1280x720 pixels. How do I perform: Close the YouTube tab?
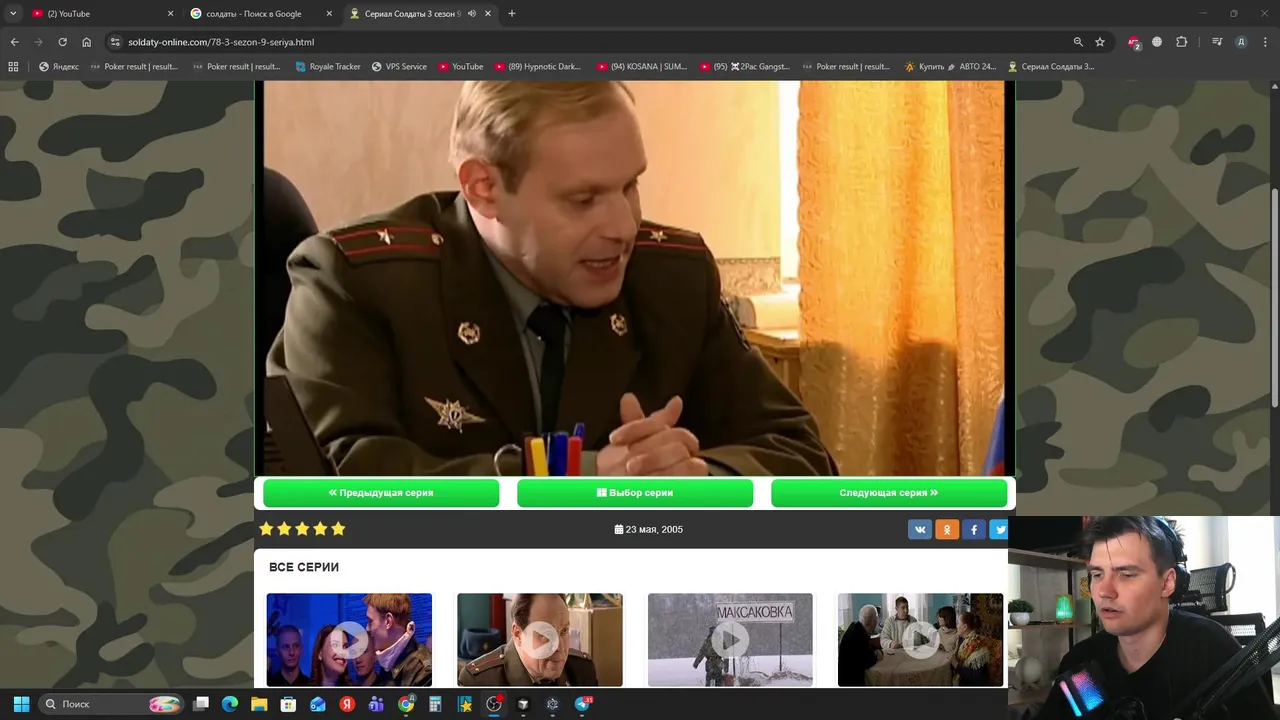[170, 14]
